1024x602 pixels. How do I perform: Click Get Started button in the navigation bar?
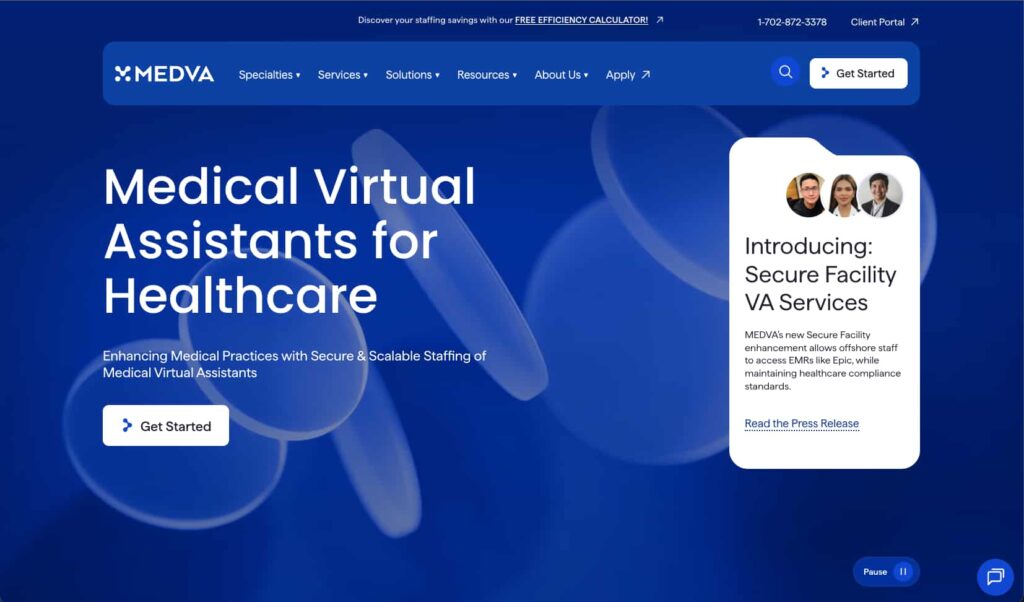click(x=858, y=73)
